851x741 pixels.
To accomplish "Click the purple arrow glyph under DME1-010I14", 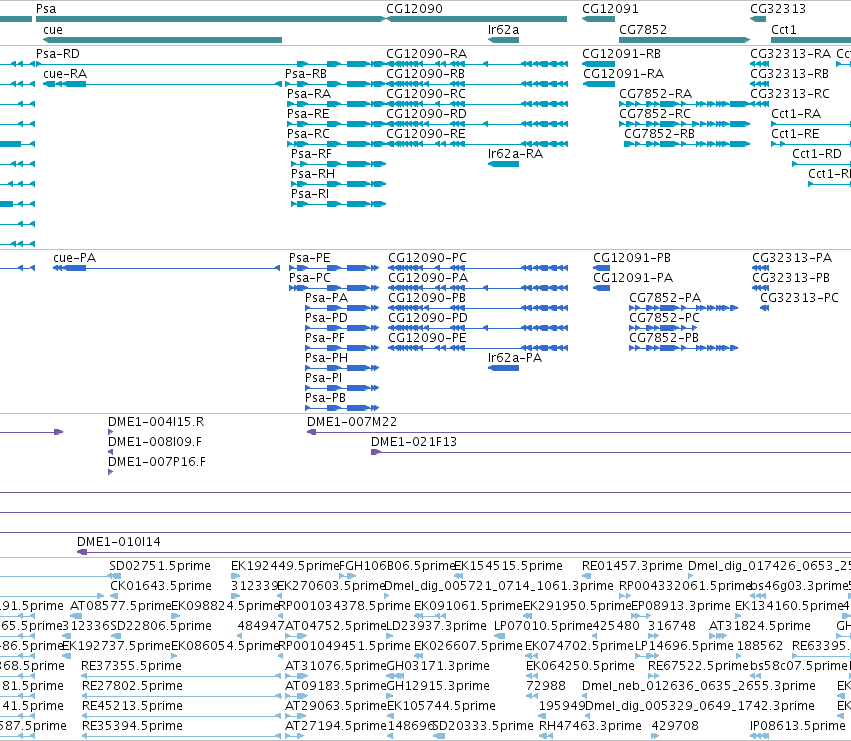I will click(82, 552).
